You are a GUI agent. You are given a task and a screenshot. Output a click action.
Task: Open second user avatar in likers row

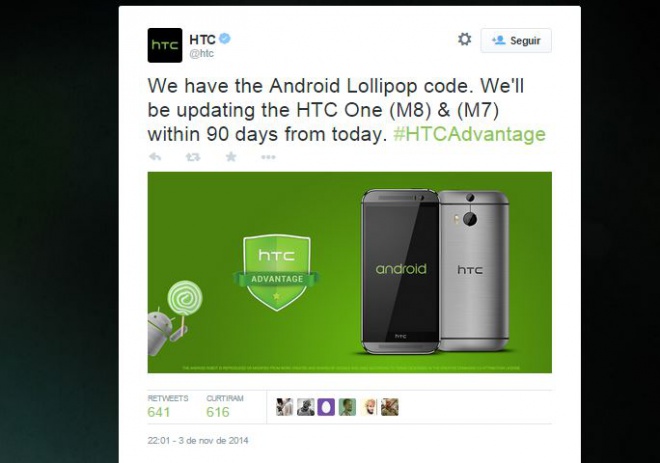306,407
